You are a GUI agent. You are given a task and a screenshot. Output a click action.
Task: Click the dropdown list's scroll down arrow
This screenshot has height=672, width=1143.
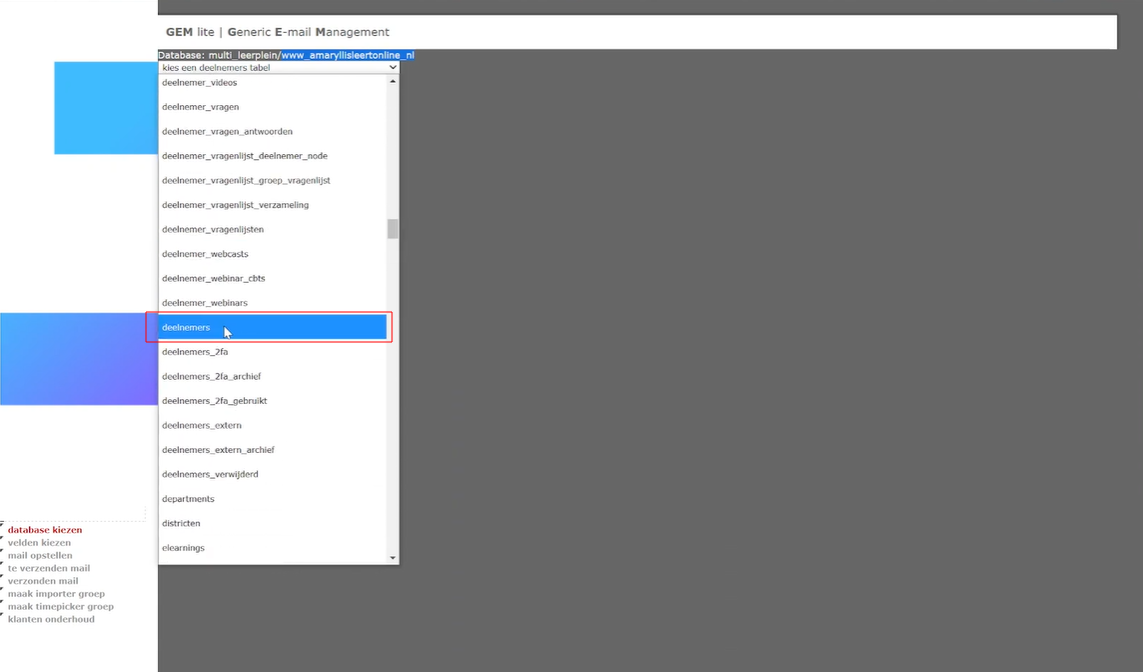392,558
